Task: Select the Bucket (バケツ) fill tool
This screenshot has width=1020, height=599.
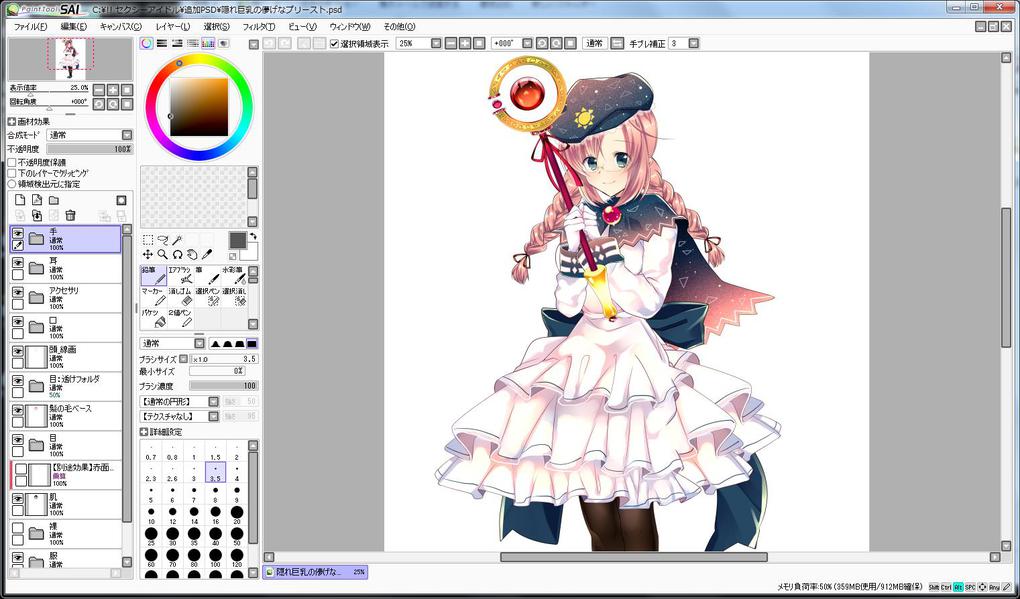Action: pos(154,319)
